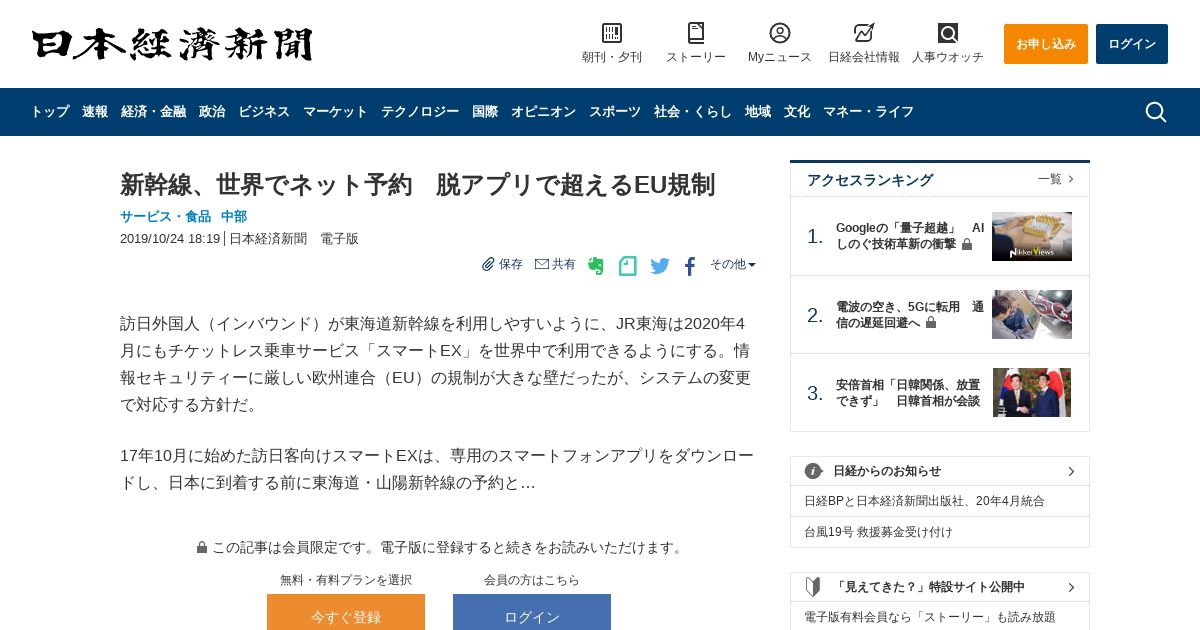Click the article headline 新幹線、世界でネット予約
Viewport: 1200px width, 630px height.
click(x=418, y=185)
